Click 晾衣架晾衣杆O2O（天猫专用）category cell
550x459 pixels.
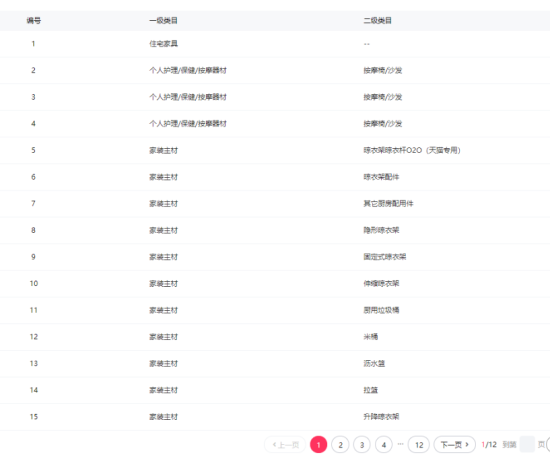(x=412, y=150)
